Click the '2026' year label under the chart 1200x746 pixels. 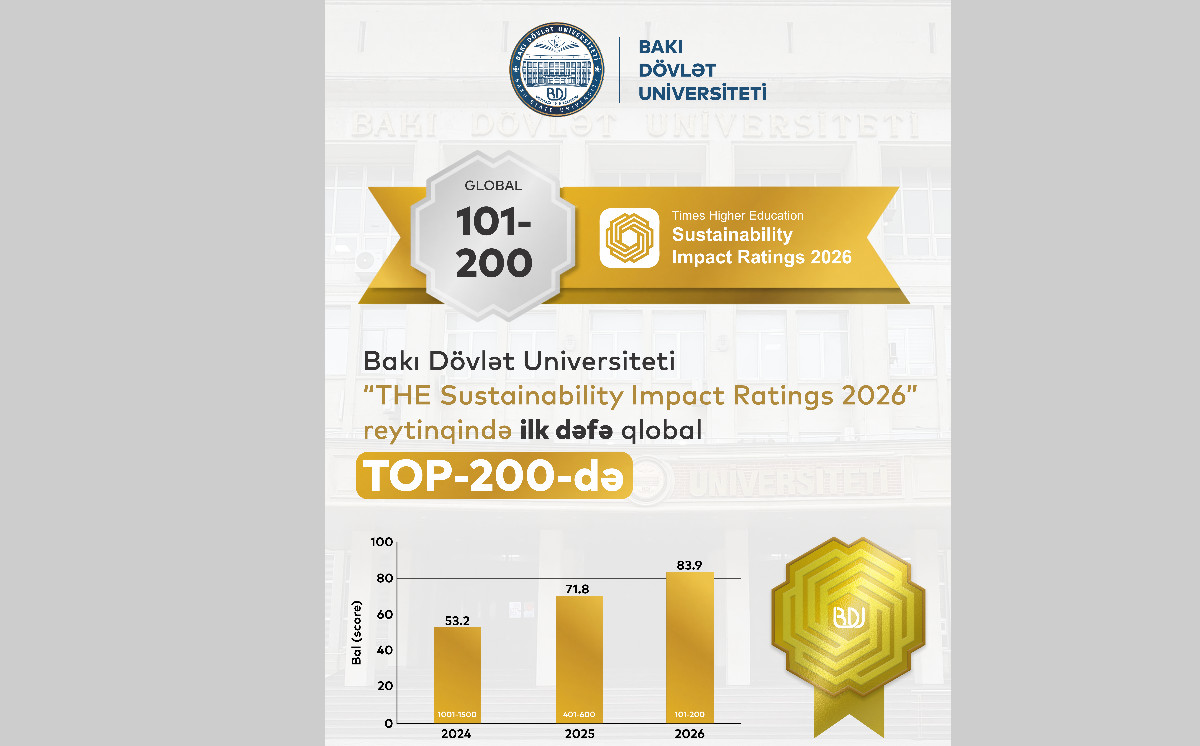point(690,734)
